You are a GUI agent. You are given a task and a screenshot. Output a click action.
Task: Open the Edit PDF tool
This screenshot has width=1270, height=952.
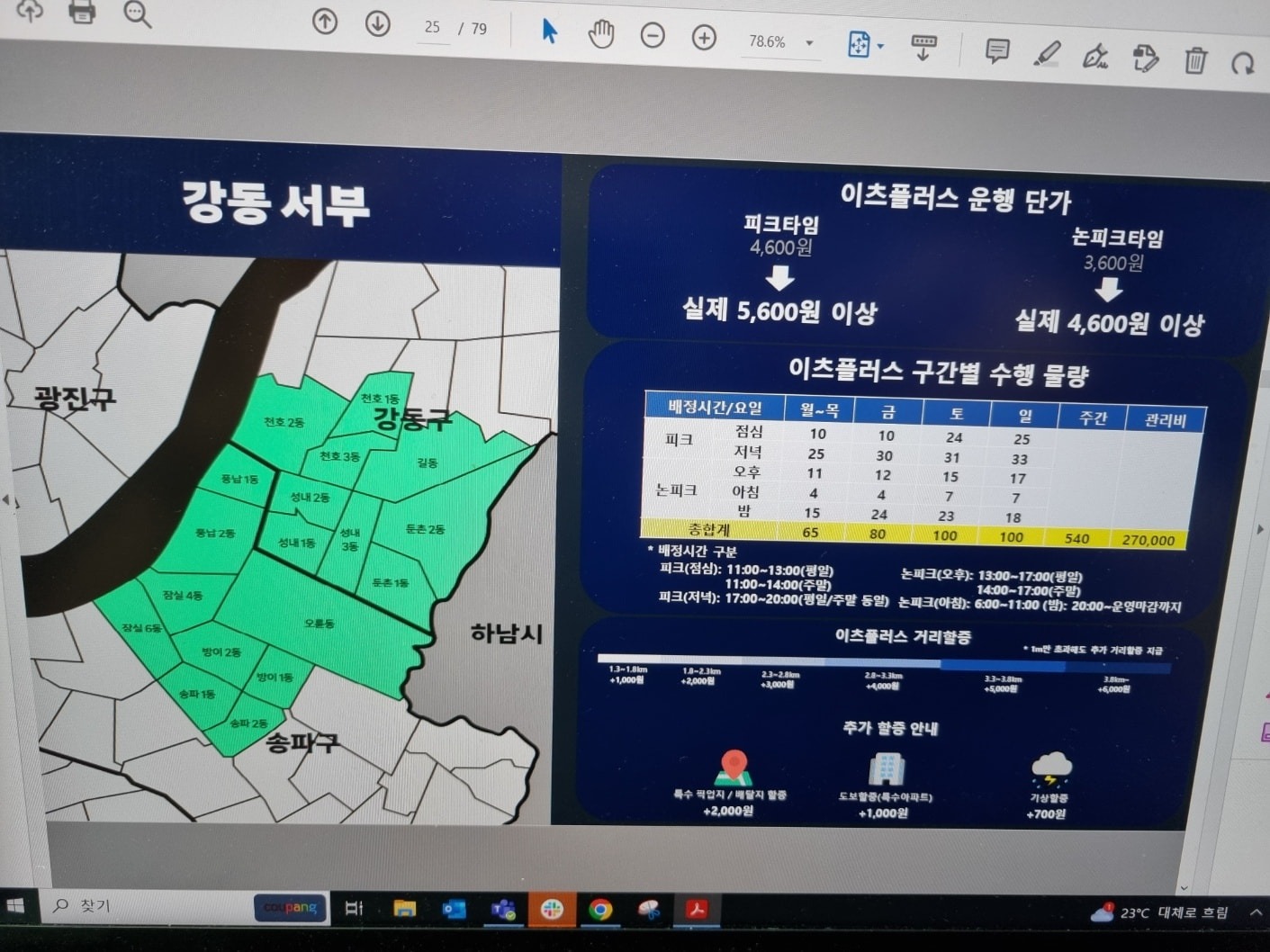(1145, 58)
